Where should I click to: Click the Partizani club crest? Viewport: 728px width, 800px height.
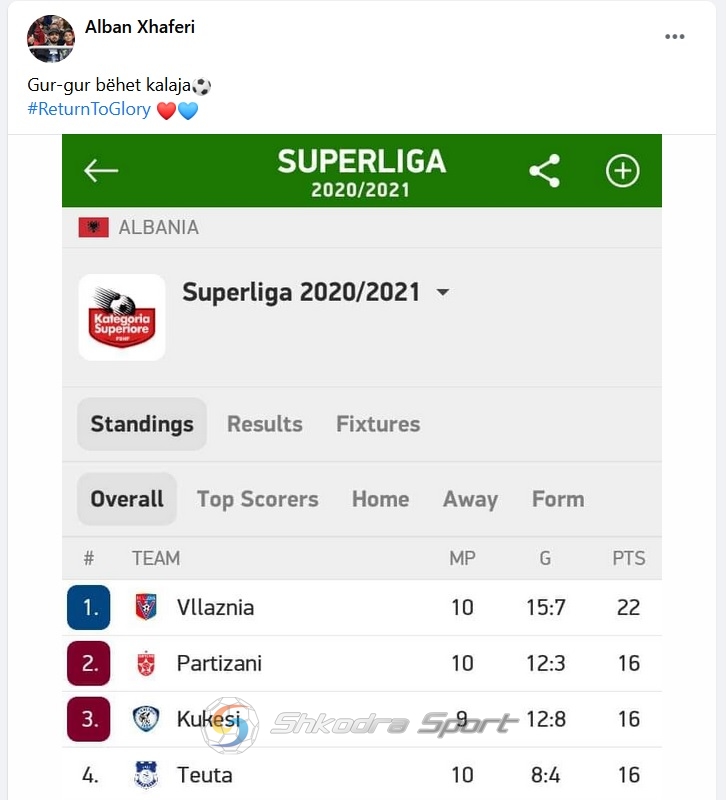(x=146, y=663)
